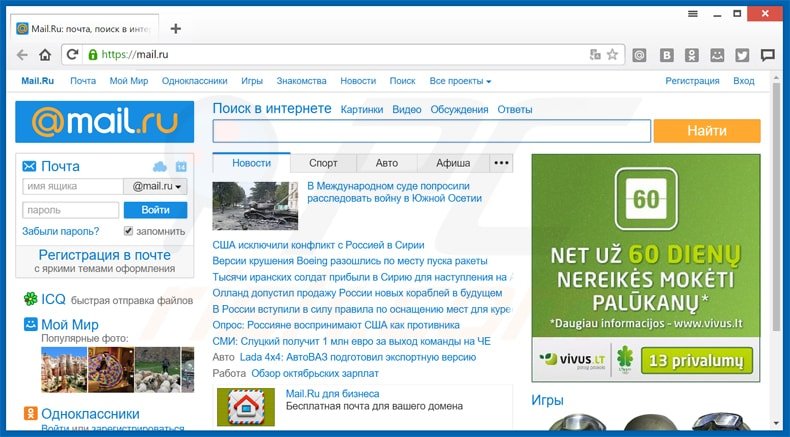
Task: Click the имя ящика mailbox name field
Action: (x=73, y=186)
